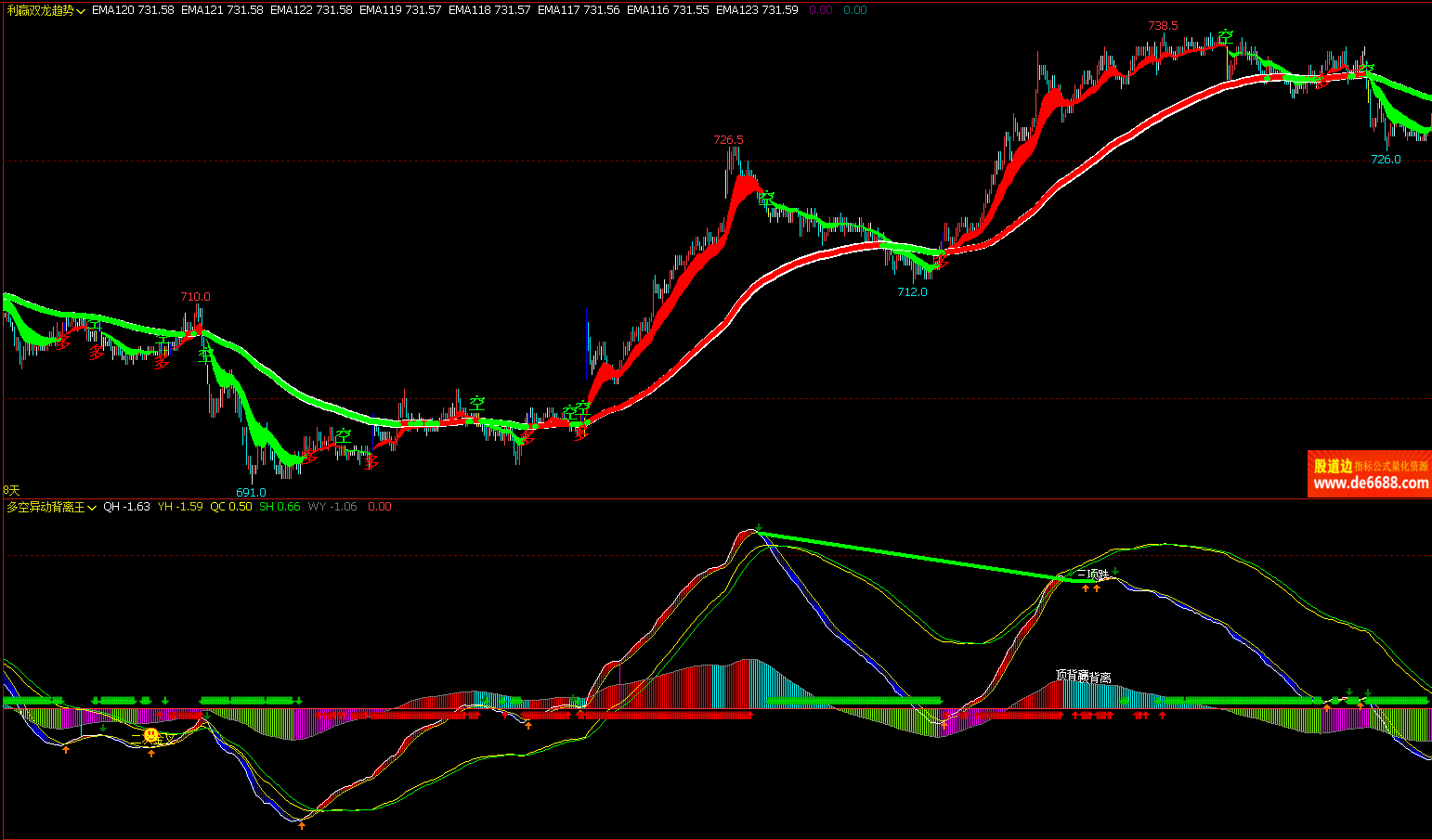1432x840 pixels.
Task: Click the green SH 0.66 indicator value
Action: click(280, 507)
